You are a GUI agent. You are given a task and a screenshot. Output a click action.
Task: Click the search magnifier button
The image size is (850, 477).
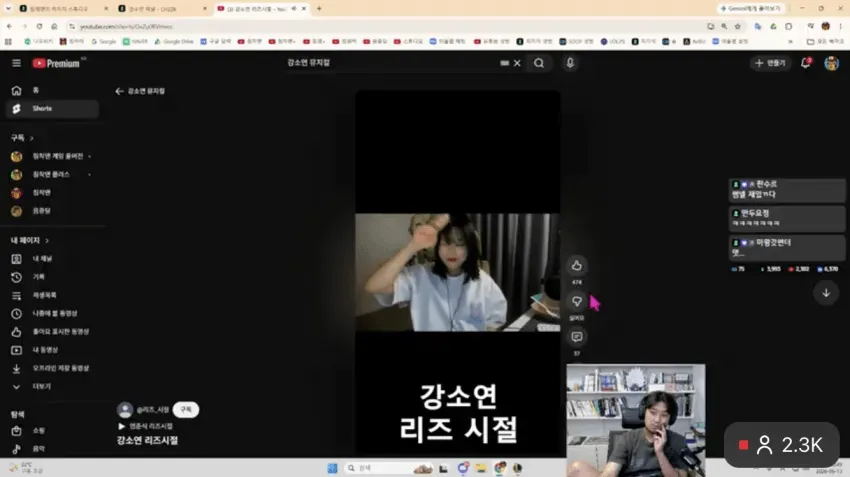coord(539,63)
